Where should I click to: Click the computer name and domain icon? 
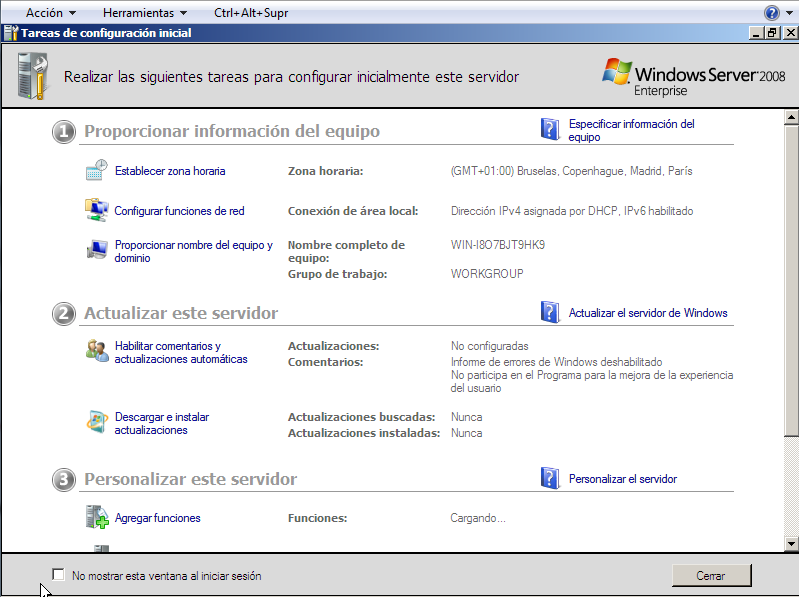[x=97, y=249]
